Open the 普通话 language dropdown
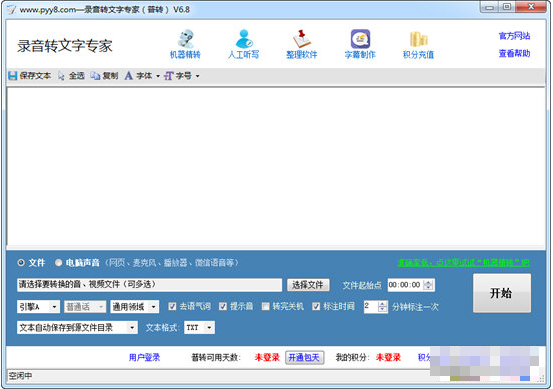Image resolution: width=553 pixels, height=389 pixels. [85, 307]
